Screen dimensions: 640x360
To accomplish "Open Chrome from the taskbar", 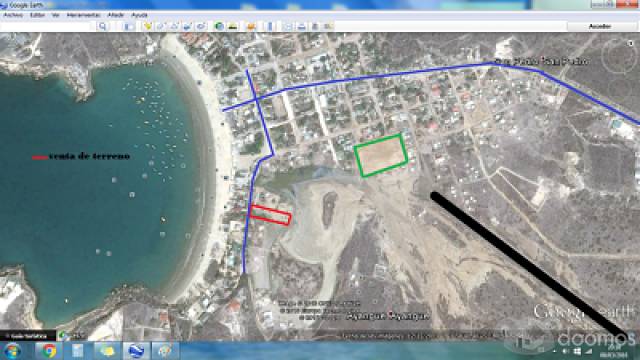I will point(49,351).
